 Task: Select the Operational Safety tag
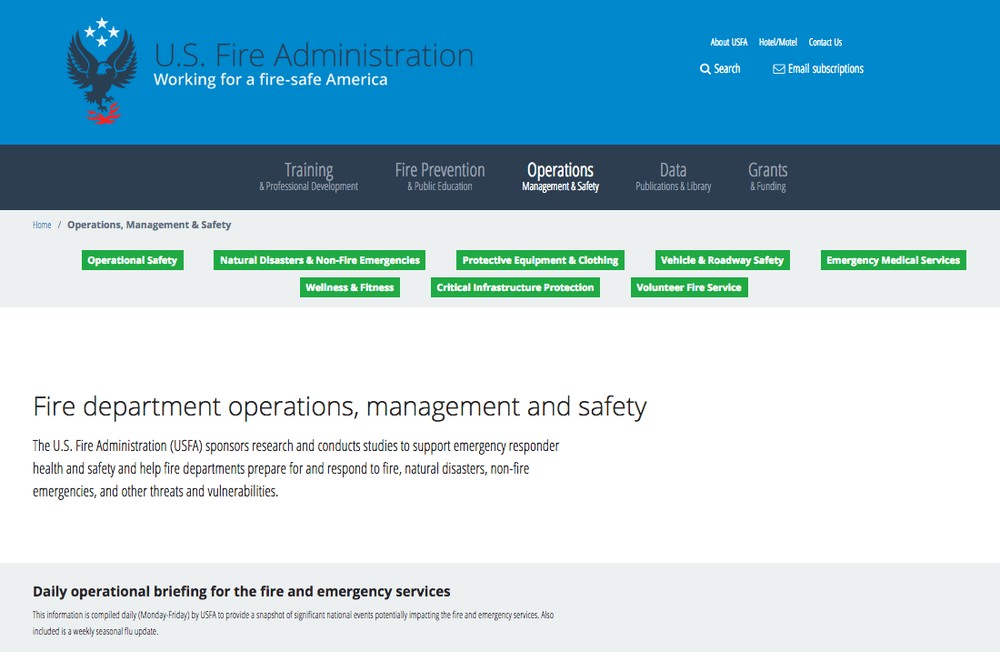pos(132,260)
